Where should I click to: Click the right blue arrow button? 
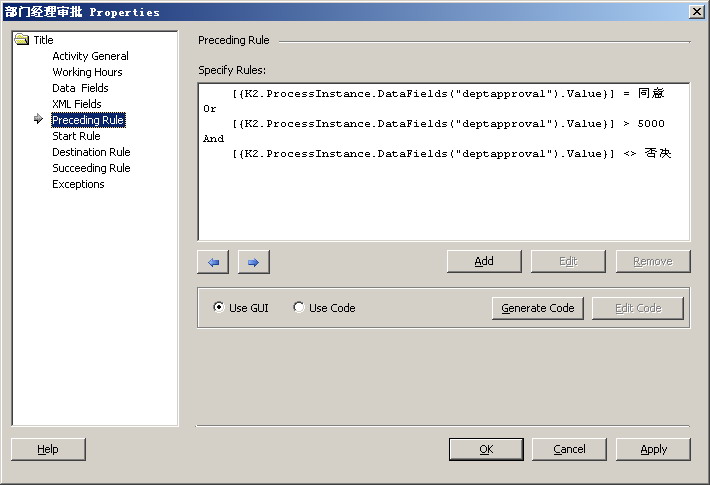pyautogui.click(x=254, y=262)
